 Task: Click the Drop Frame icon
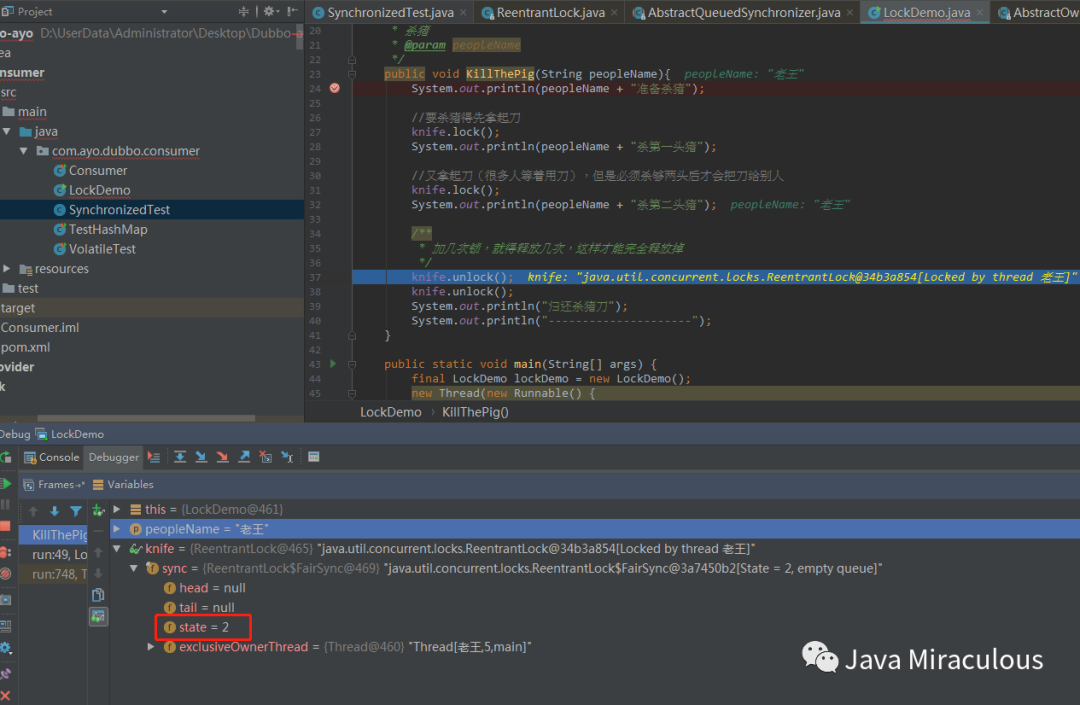265,457
